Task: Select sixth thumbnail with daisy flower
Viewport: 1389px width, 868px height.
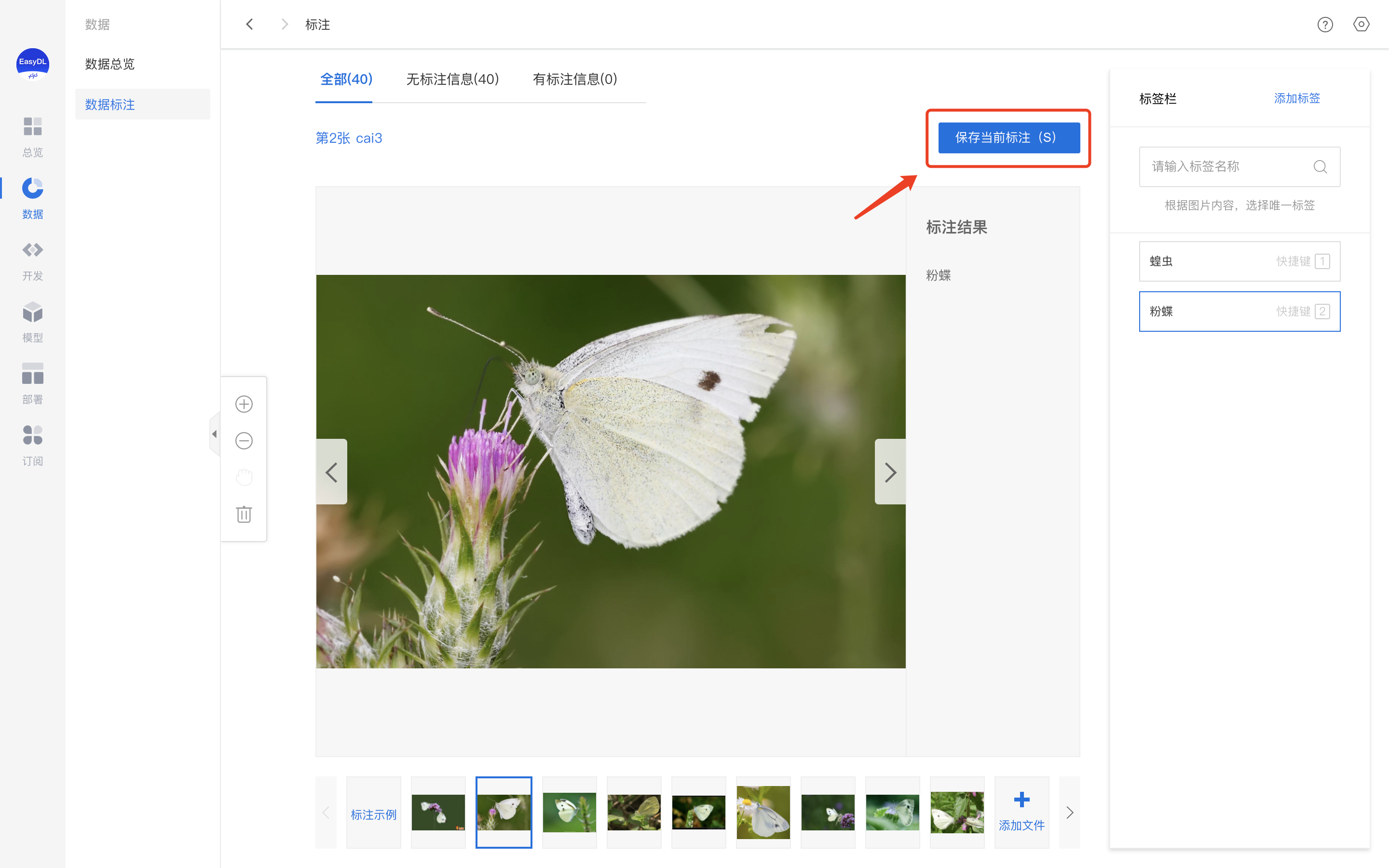Action: coord(763,813)
